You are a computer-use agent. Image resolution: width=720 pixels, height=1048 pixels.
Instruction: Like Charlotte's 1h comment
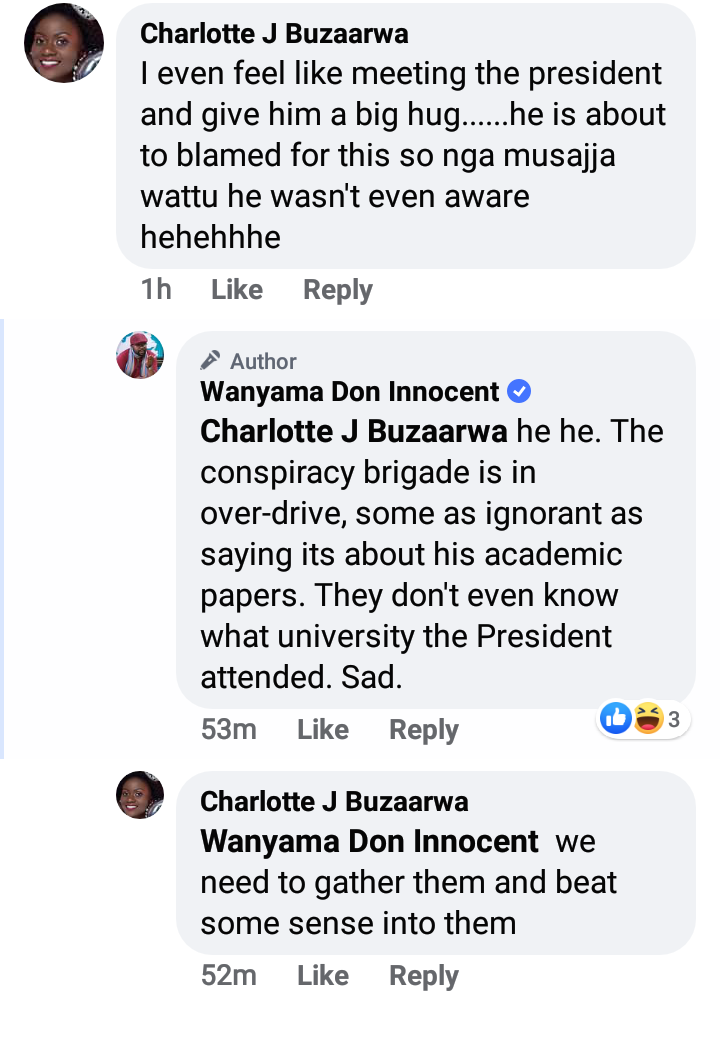point(237,289)
